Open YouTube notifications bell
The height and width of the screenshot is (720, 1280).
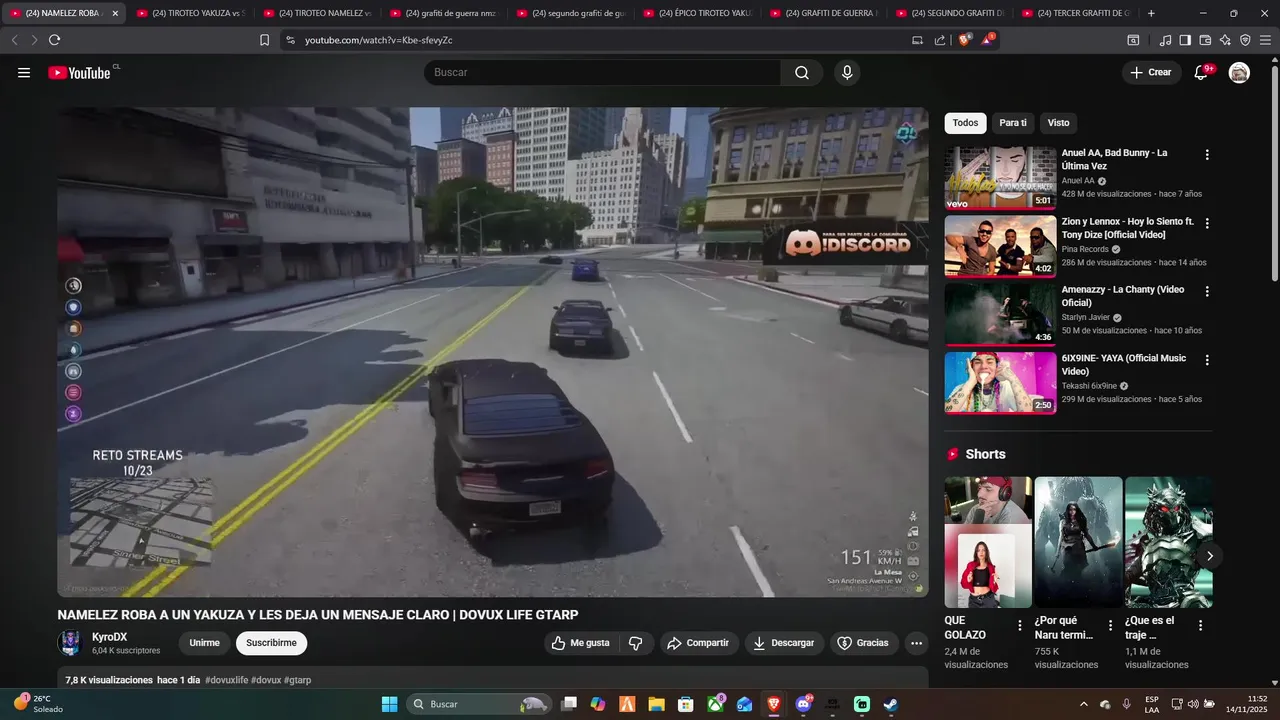pos(1202,73)
